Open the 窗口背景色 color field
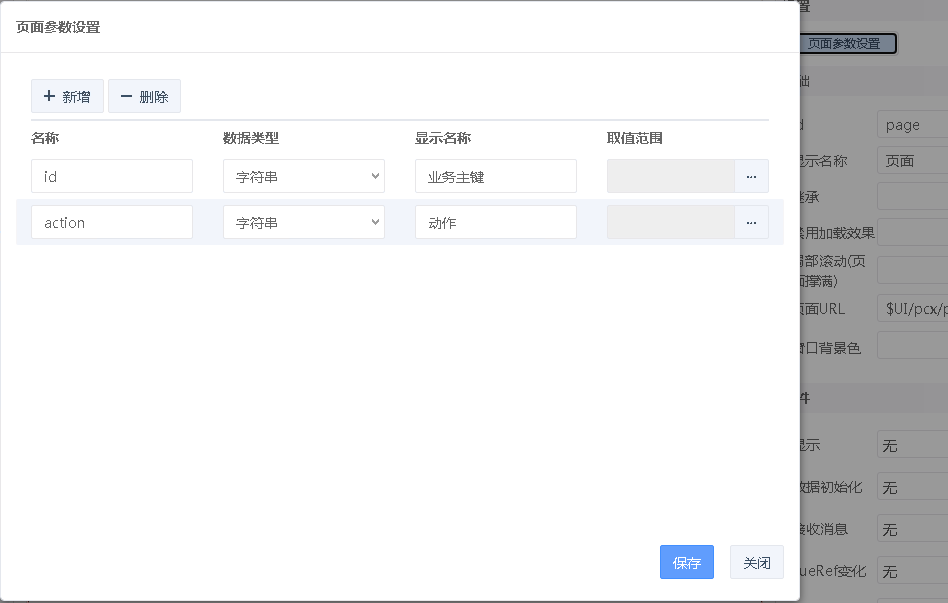This screenshot has width=948, height=603. pyautogui.click(x=912, y=346)
